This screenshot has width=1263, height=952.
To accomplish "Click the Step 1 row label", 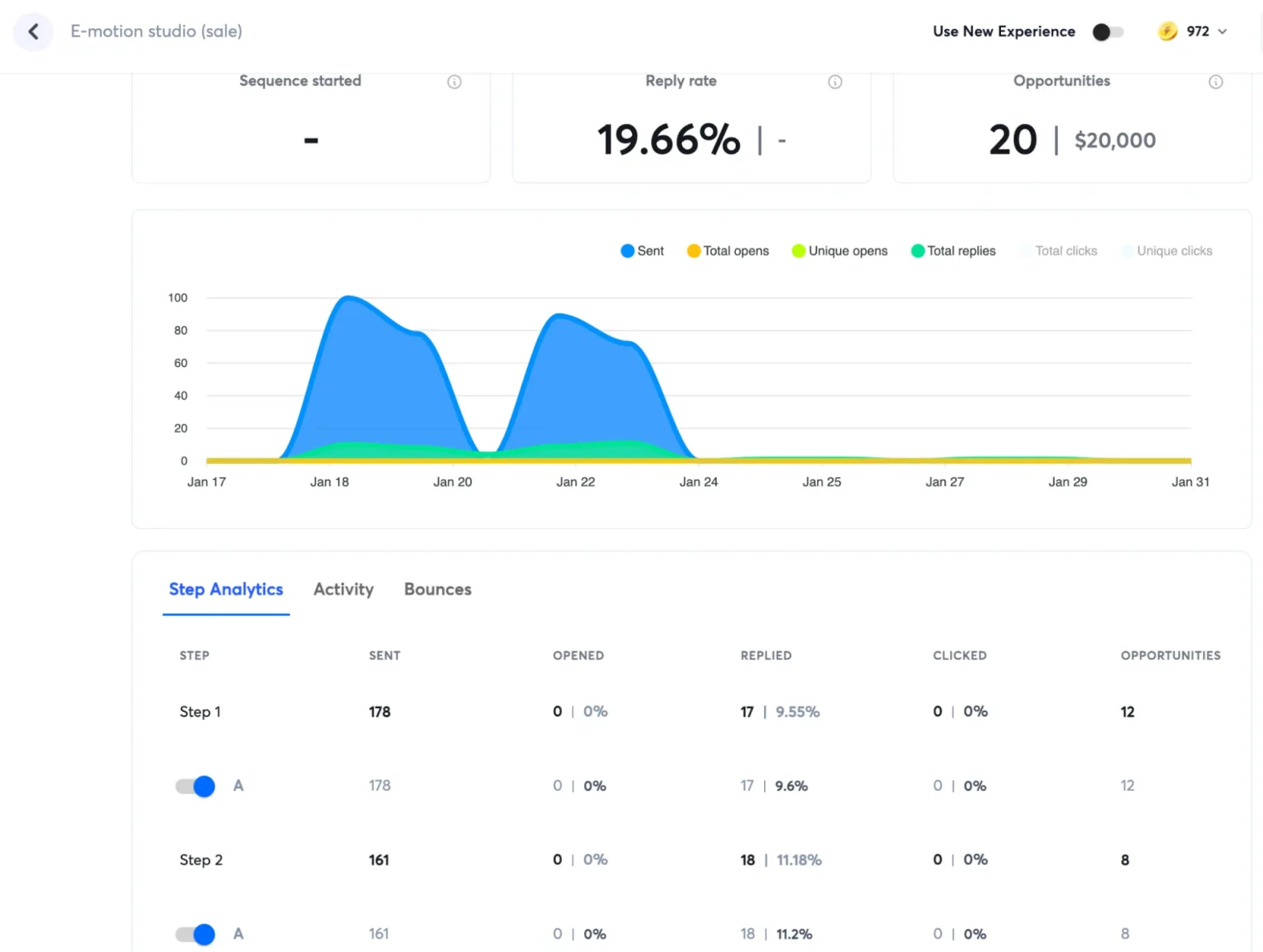I will pos(201,712).
